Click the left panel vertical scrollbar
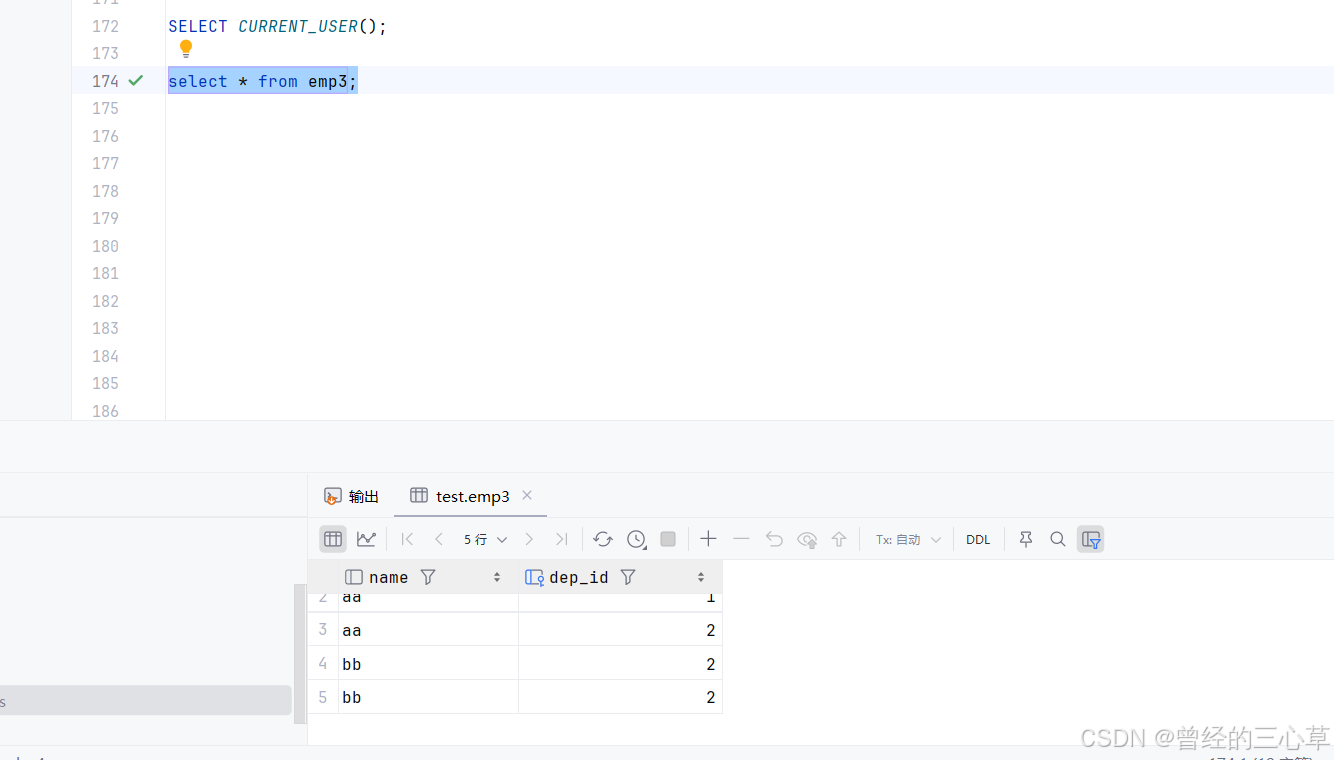1334x760 pixels. click(x=299, y=653)
